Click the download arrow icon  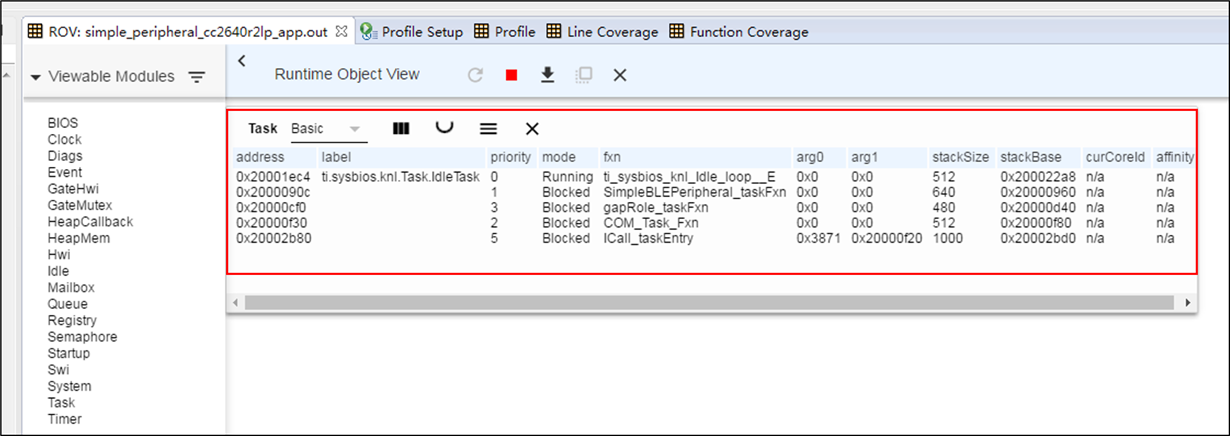pyautogui.click(x=547, y=75)
